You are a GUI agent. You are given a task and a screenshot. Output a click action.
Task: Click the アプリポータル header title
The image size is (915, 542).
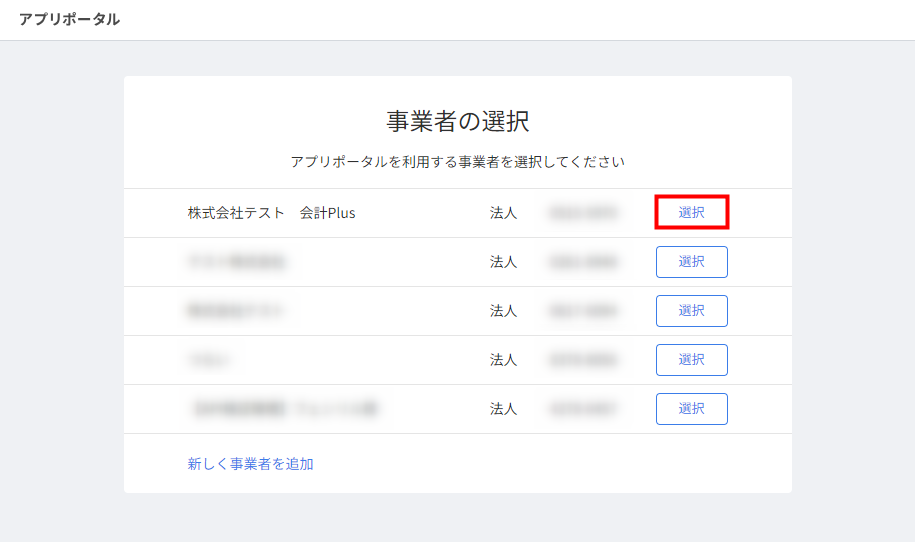click(69, 19)
